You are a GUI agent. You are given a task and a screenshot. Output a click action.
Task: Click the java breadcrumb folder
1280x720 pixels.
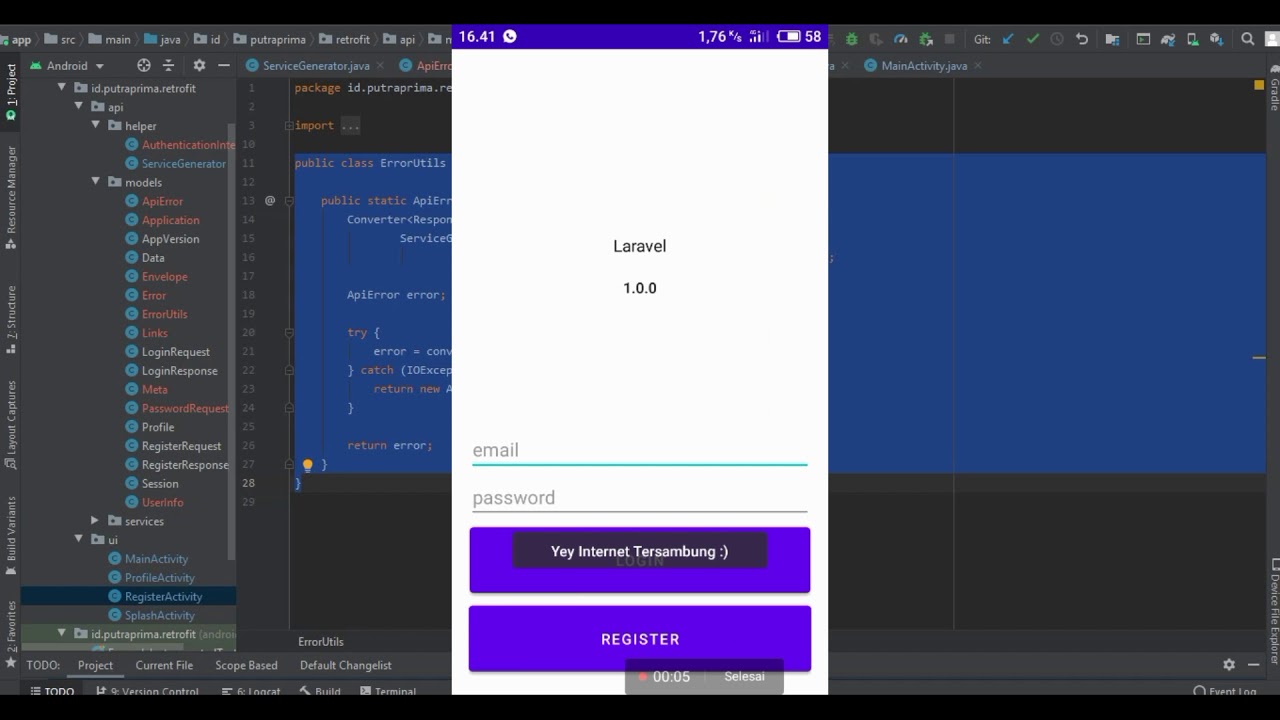coord(162,40)
